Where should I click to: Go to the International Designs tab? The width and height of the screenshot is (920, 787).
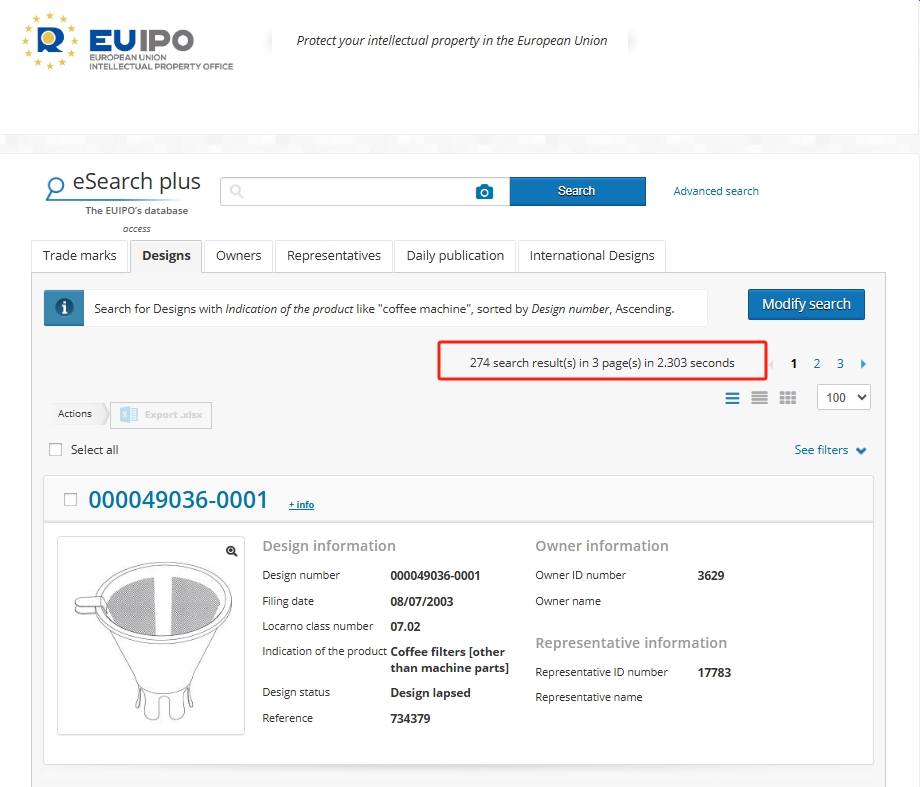pyautogui.click(x=591, y=256)
